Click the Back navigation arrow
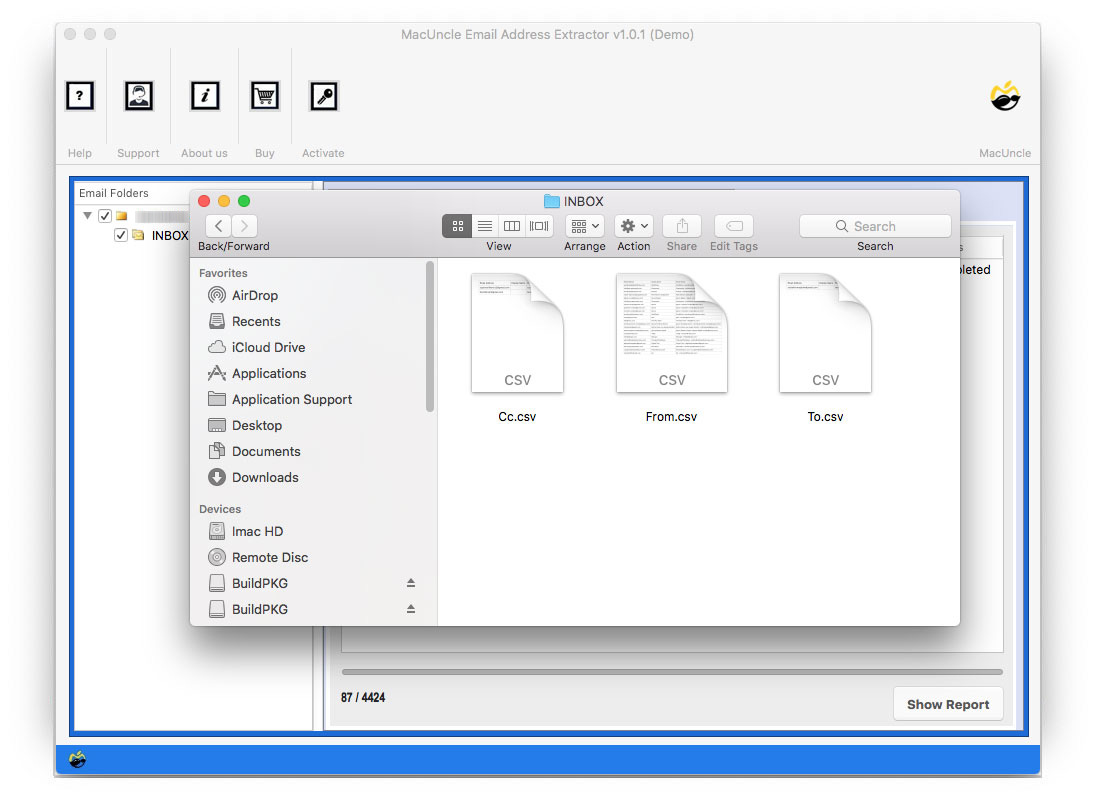 point(217,226)
